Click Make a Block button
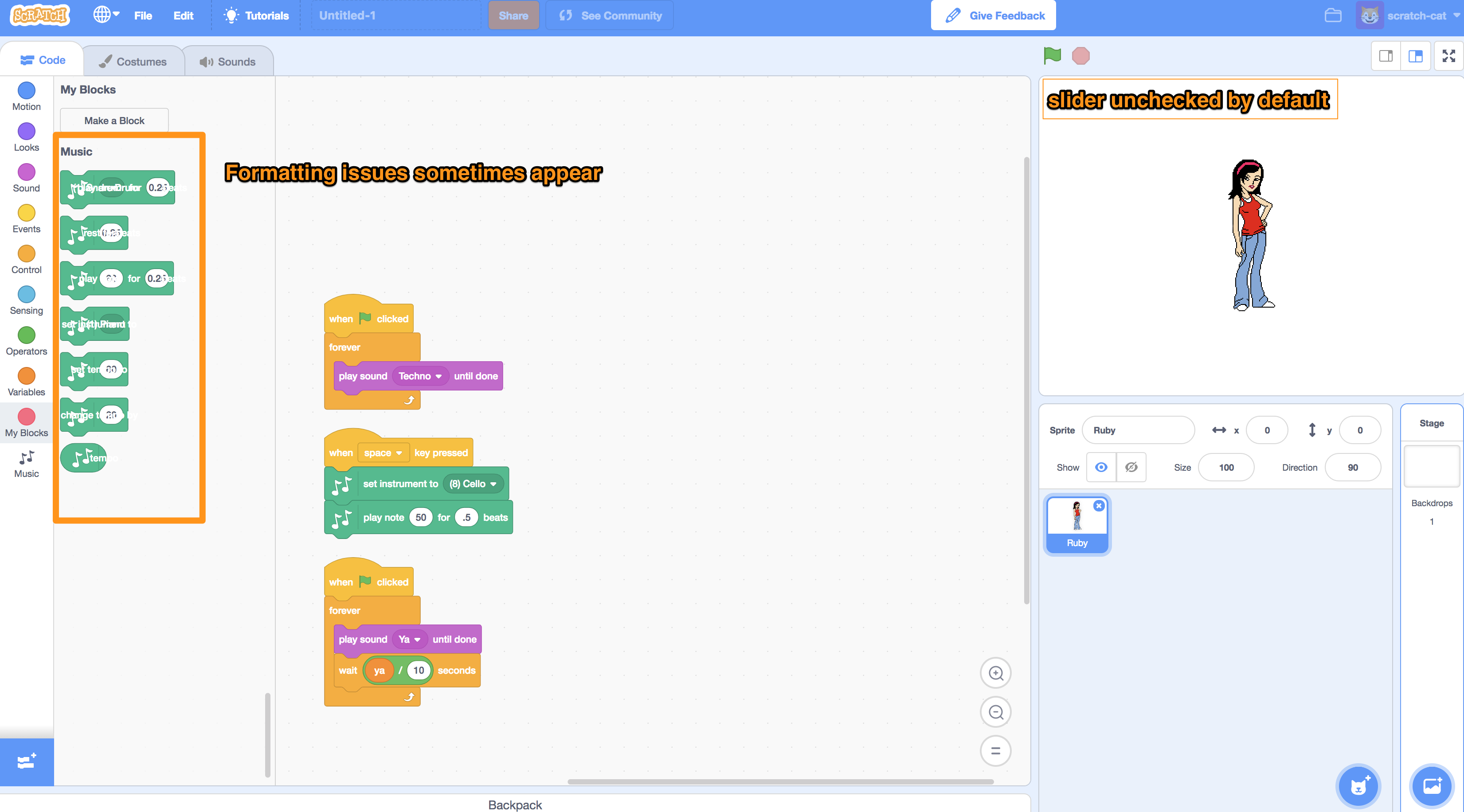 tap(114, 121)
